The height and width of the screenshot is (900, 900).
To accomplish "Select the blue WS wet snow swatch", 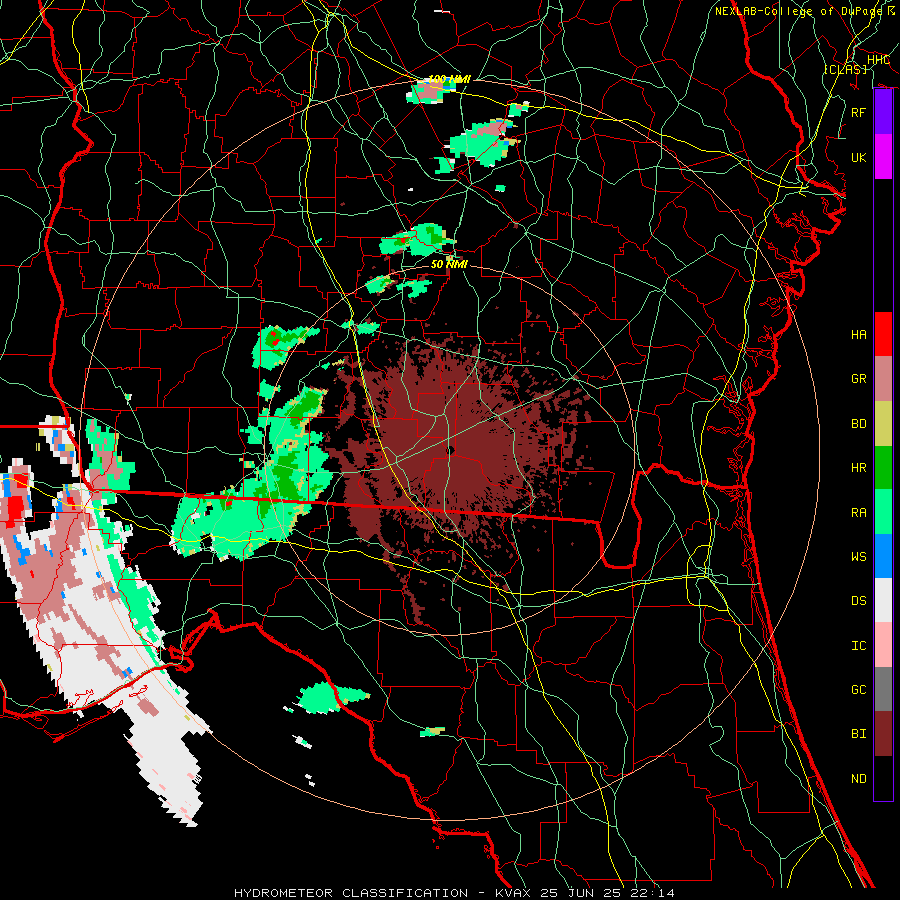I will 883,556.
